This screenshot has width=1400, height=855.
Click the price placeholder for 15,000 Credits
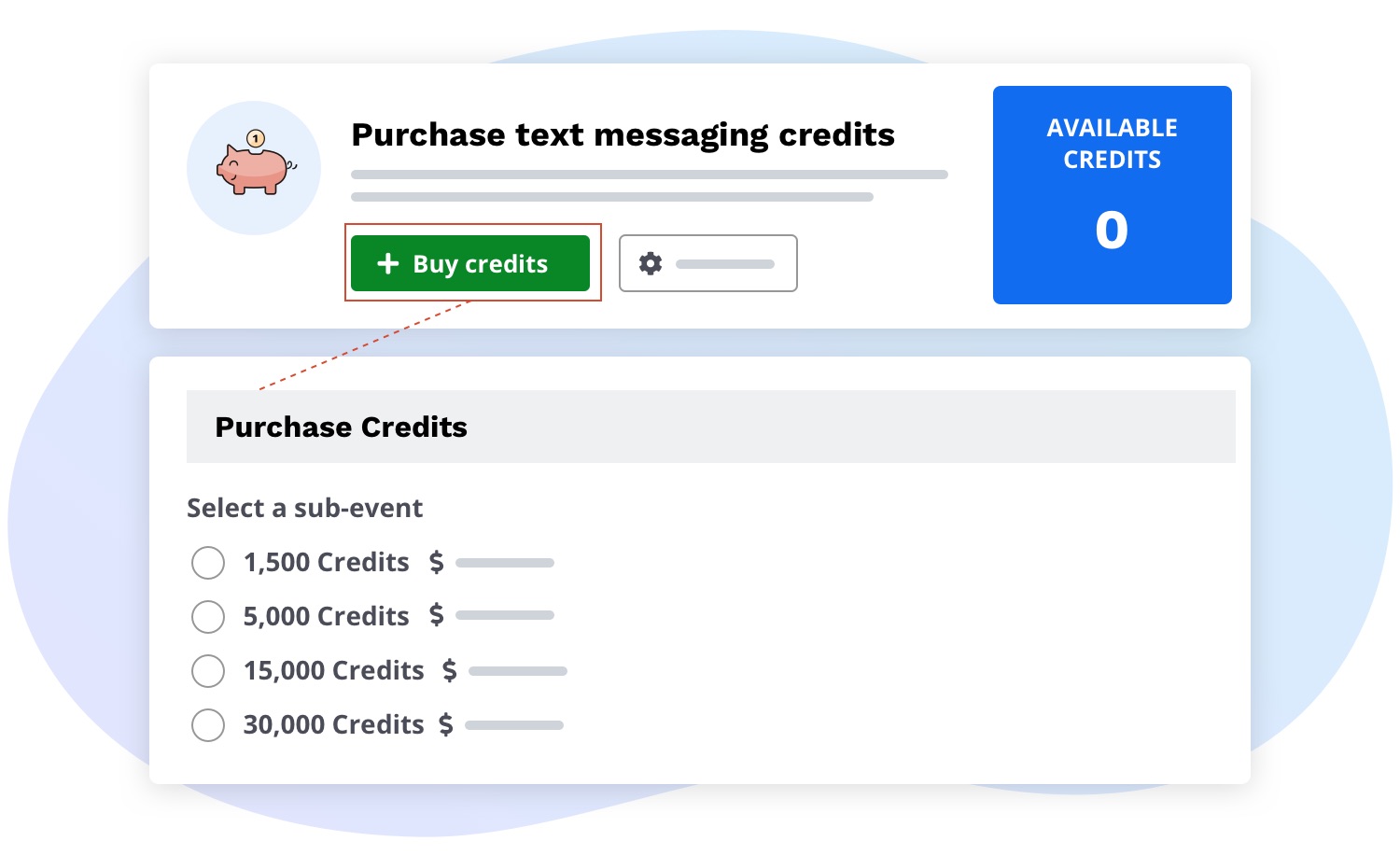point(517,670)
